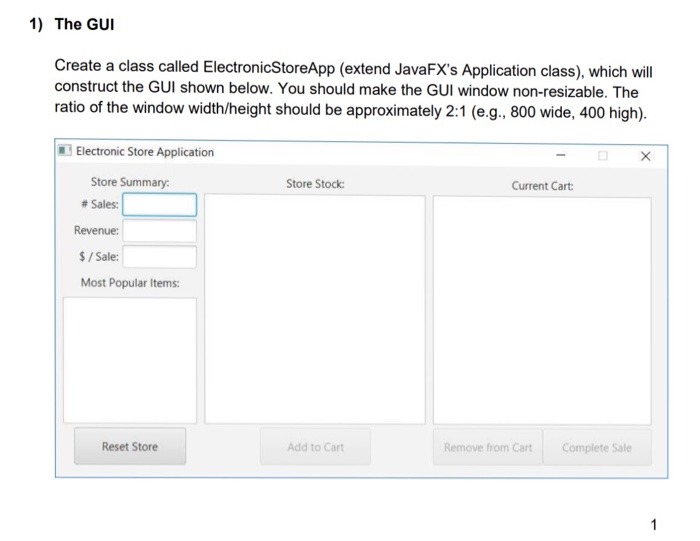Select the Store Stock list box
Image resolution: width=700 pixels, height=541 pixels.
315,309
